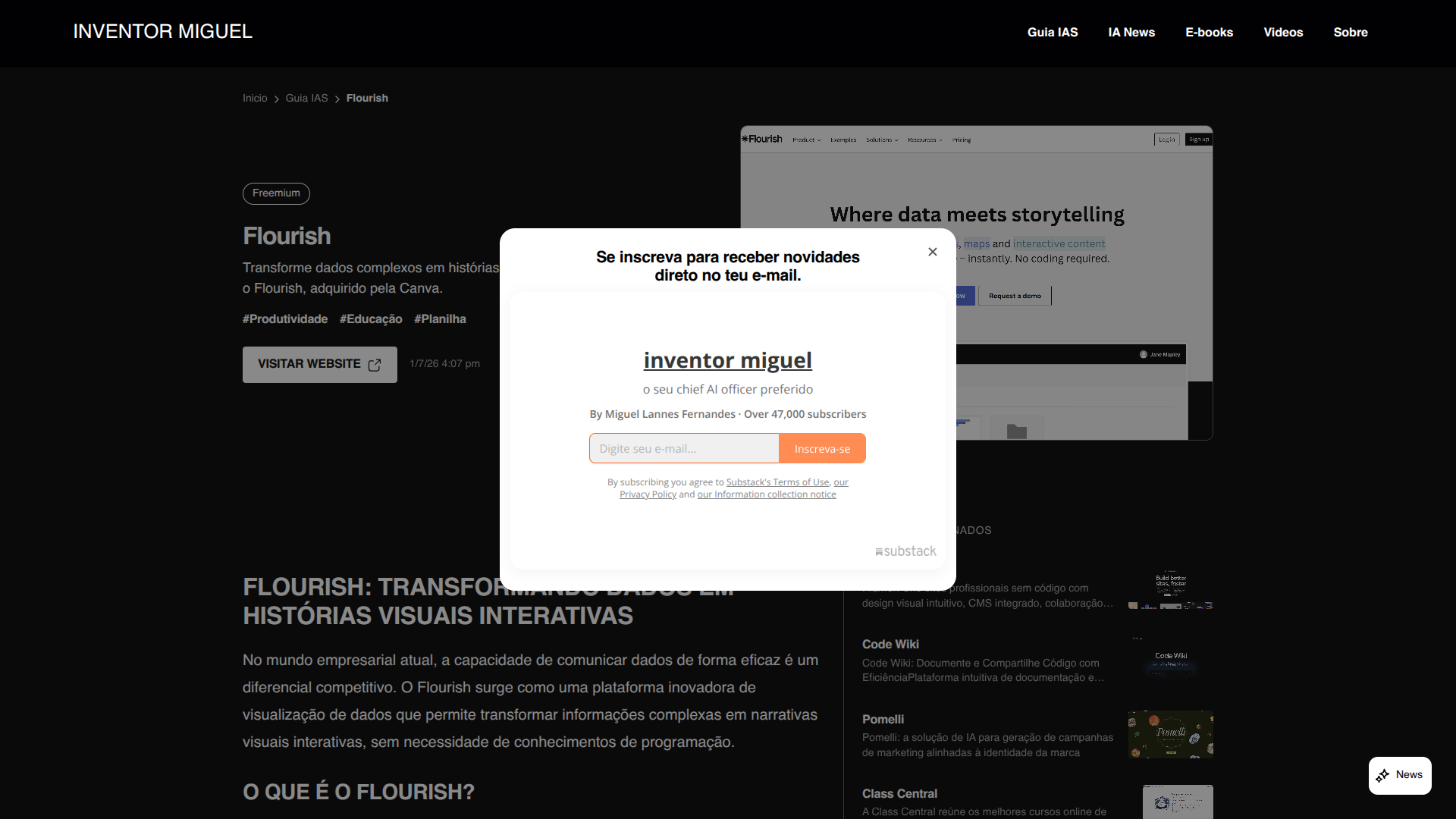Click the sparkle News floating button
This screenshot has width=1456, height=819.
(1400, 775)
